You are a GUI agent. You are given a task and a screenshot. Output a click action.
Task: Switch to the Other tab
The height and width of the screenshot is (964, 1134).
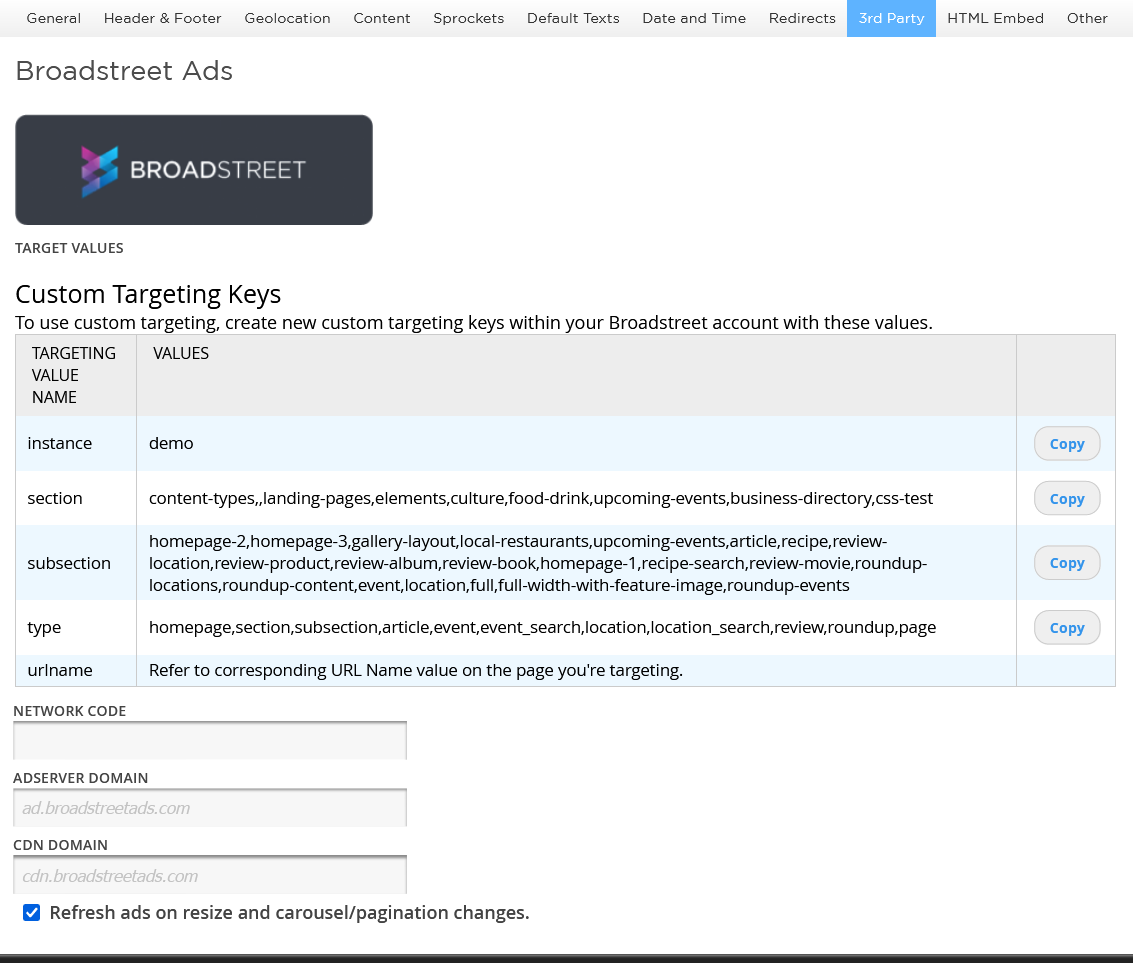(1087, 18)
